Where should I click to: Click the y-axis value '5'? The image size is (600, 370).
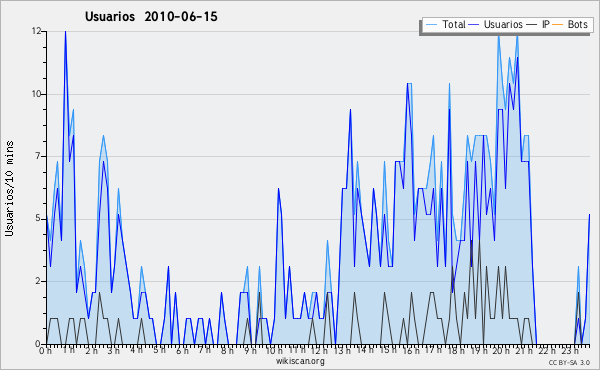click(38, 219)
